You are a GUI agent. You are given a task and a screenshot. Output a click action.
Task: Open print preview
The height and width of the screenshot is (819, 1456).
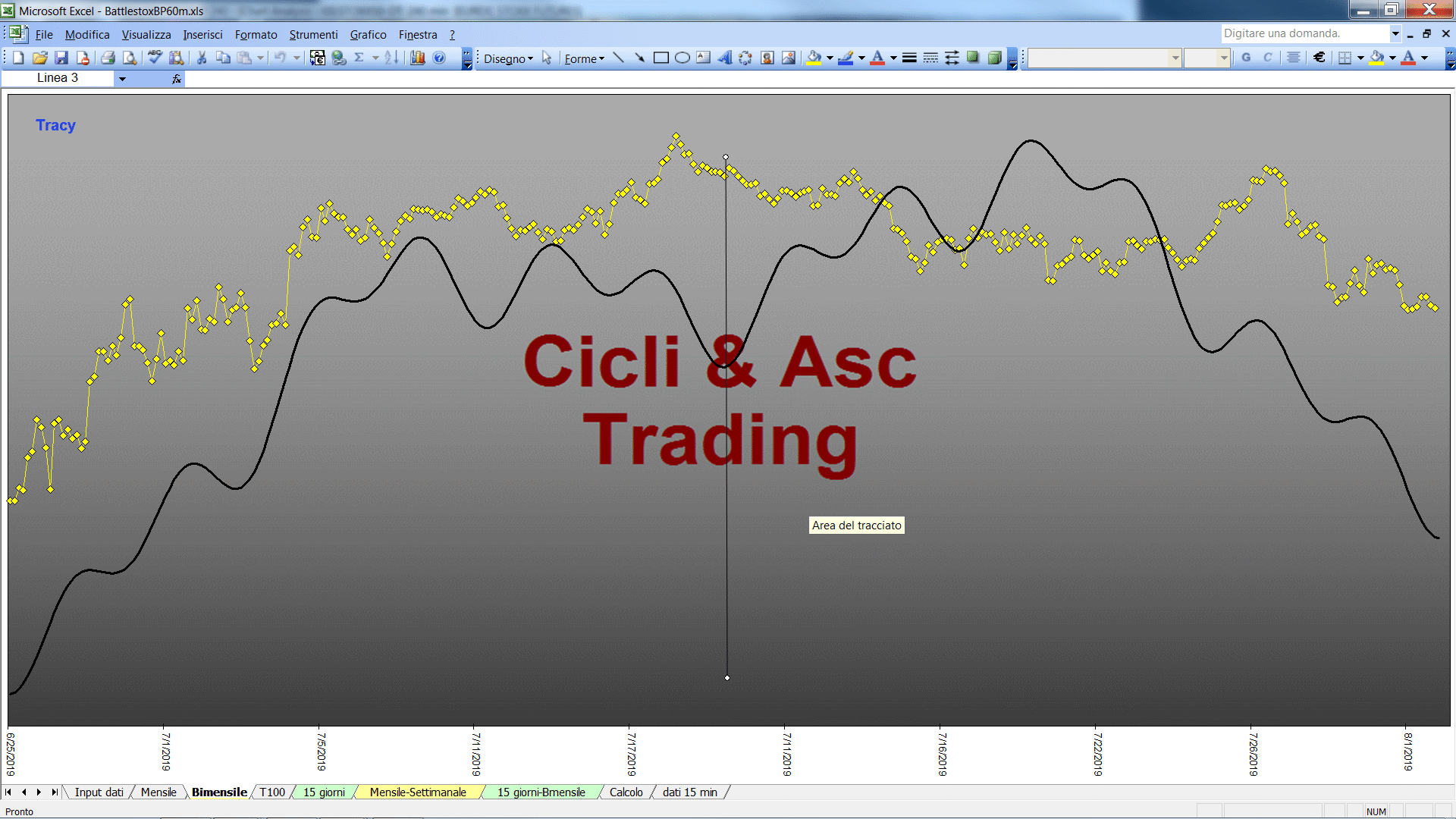[x=130, y=58]
